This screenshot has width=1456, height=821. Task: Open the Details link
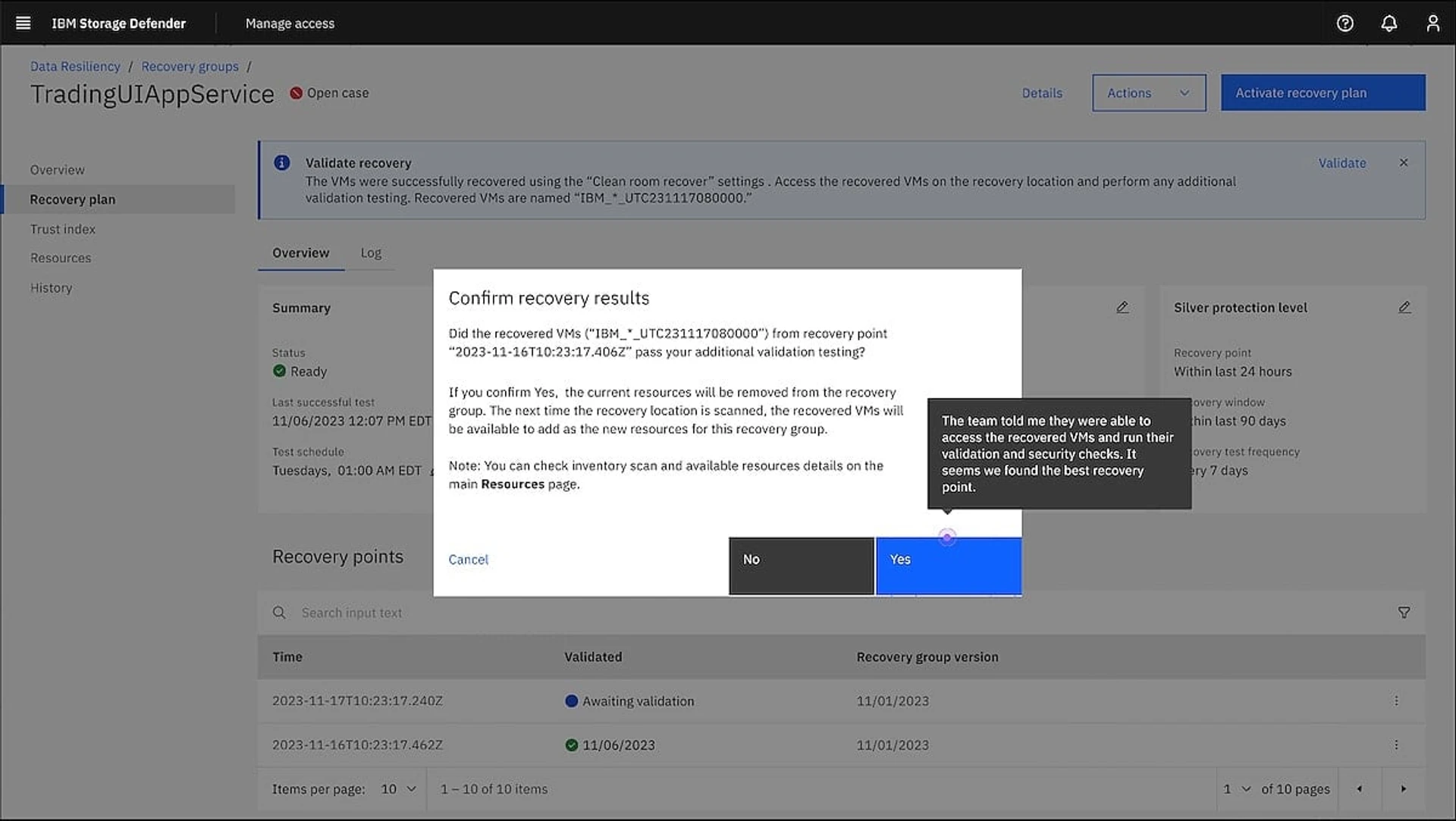click(1041, 93)
